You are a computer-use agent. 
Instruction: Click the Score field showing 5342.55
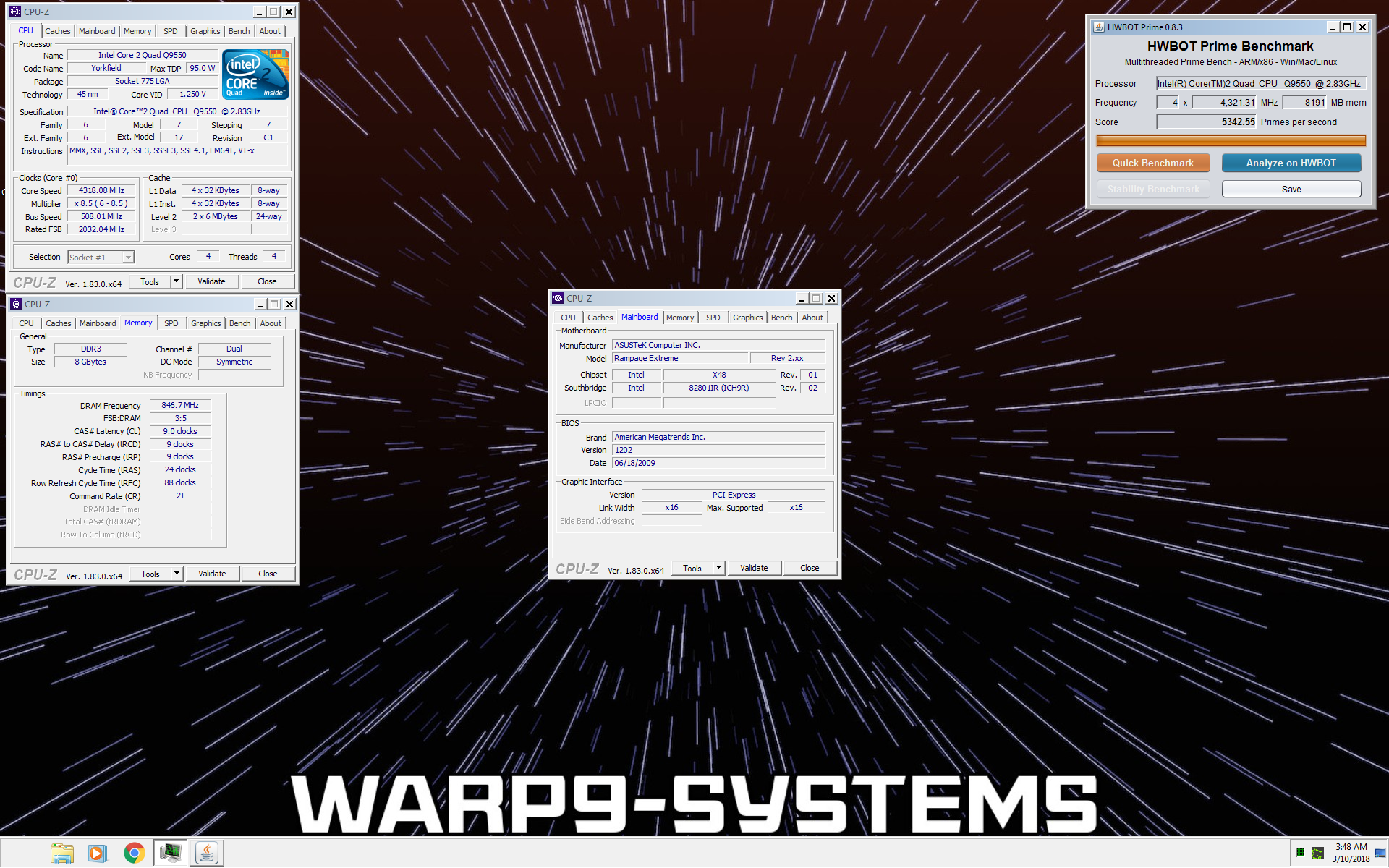point(1207,122)
